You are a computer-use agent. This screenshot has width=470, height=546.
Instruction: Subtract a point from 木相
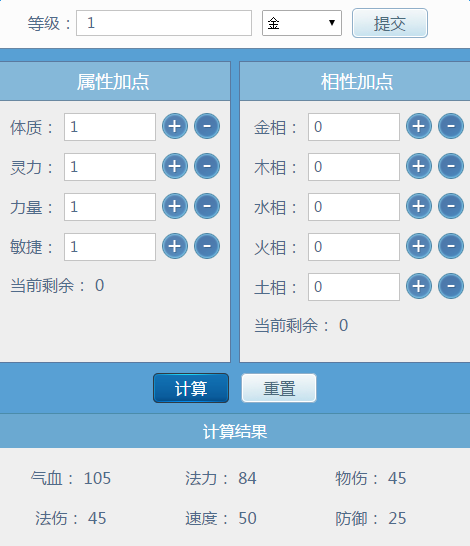451,166
